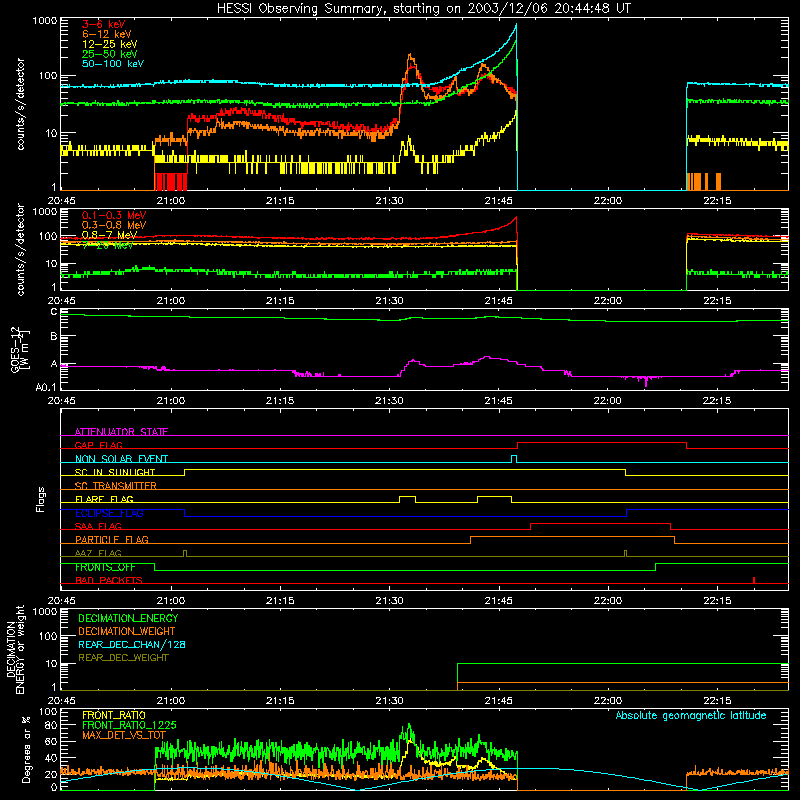The height and width of the screenshot is (800, 800).
Task: Select the 'ATTENUATOR_STATE' flag label
Action: (x=121, y=432)
